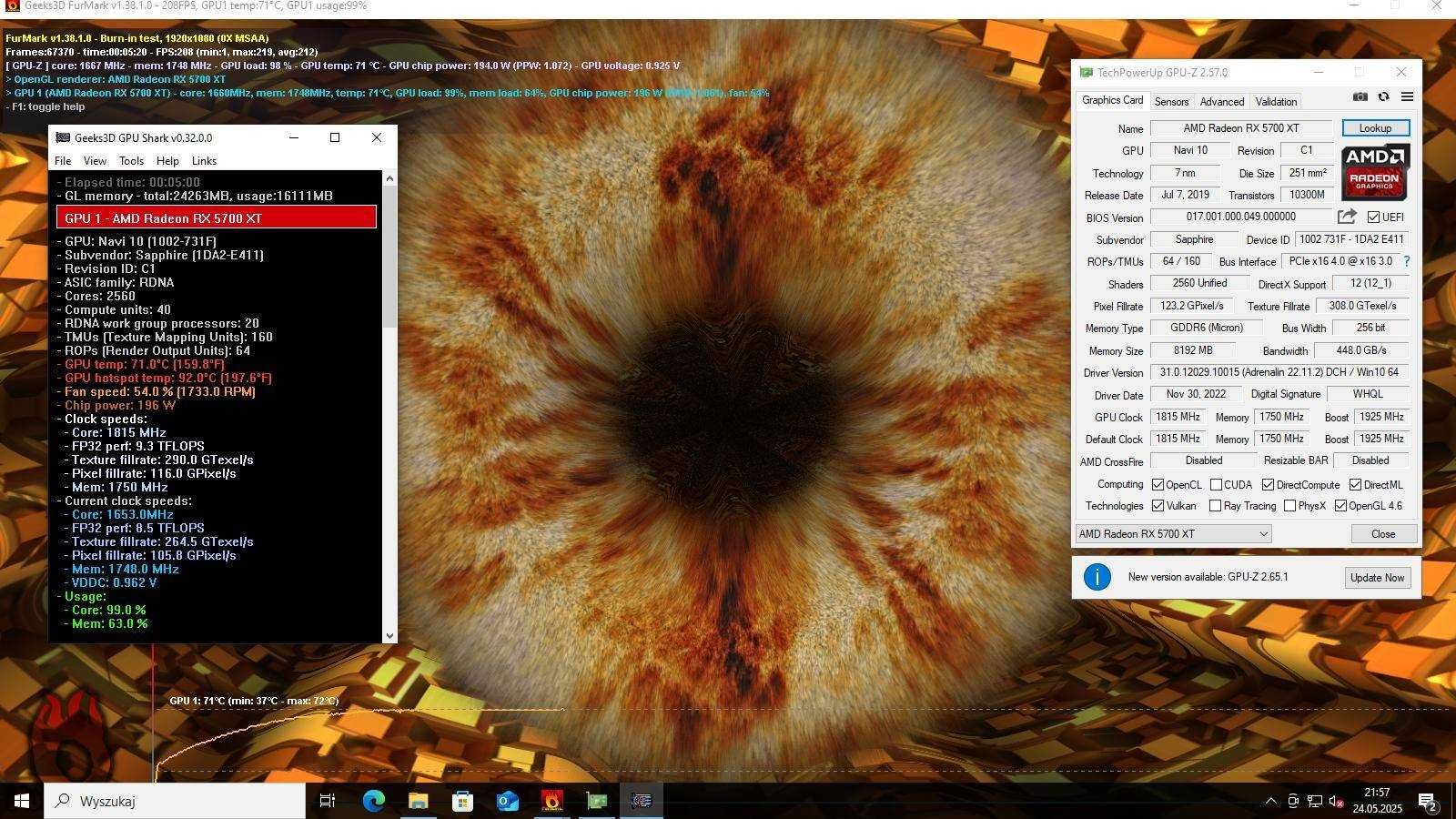Click the FurMark title bar icon
This screenshot has width=1456, height=819.
click(12, 6)
